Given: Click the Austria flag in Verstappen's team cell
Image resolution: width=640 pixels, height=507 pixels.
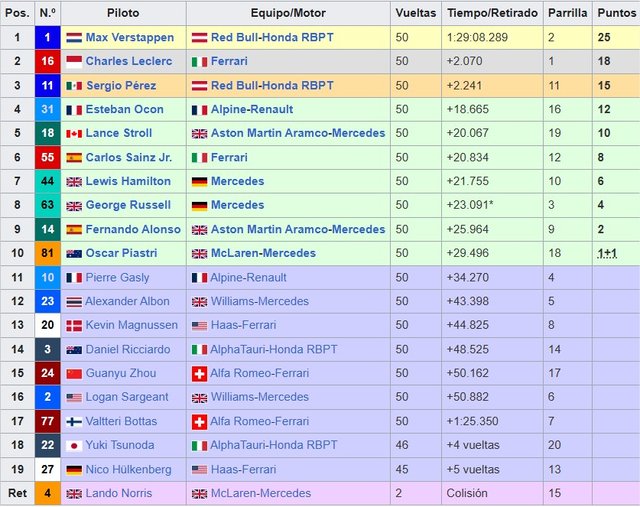Looking at the screenshot, I should coord(199,38).
